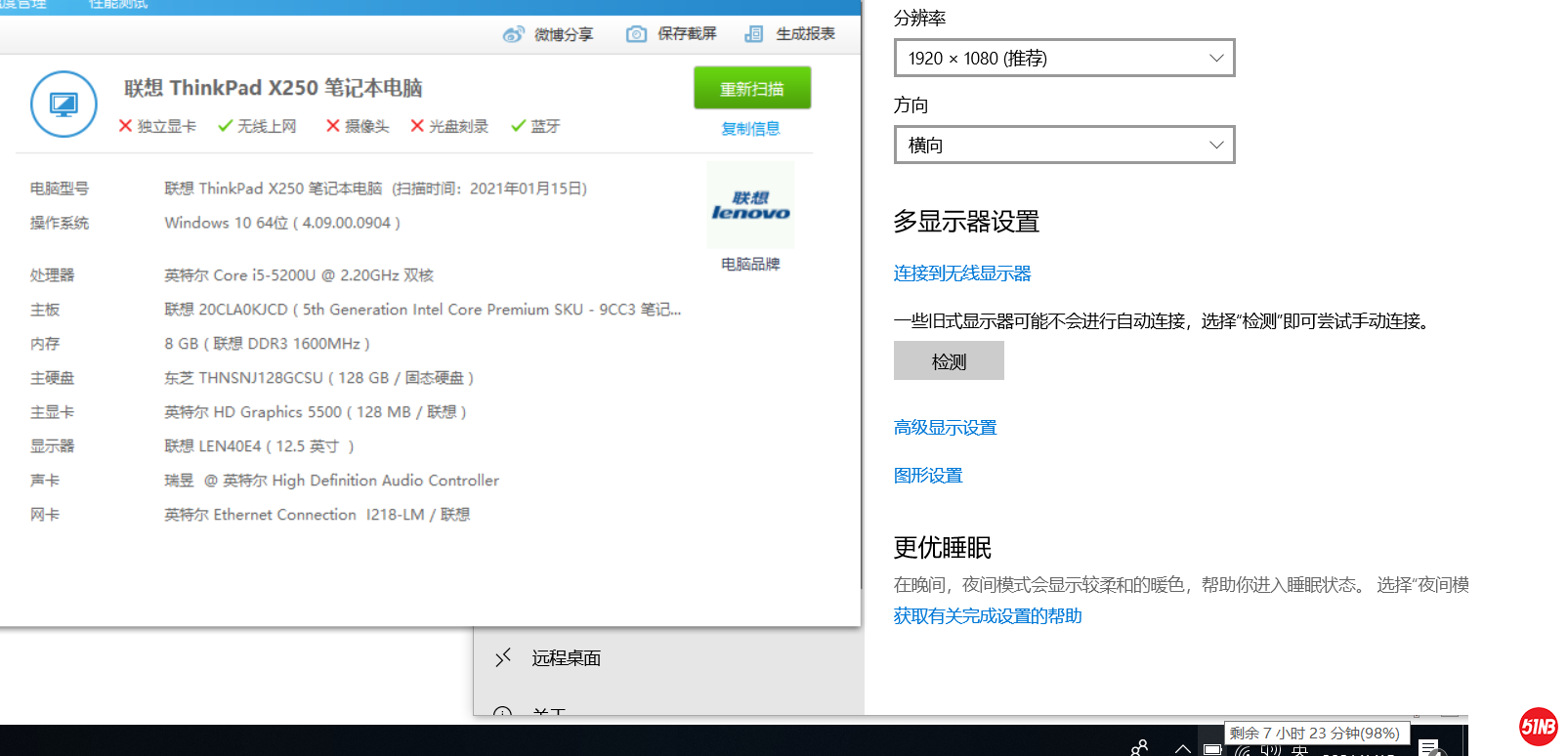Open the People icon on the taskbar
Viewport: 1568px width, 756px height.
click(x=1139, y=748)
